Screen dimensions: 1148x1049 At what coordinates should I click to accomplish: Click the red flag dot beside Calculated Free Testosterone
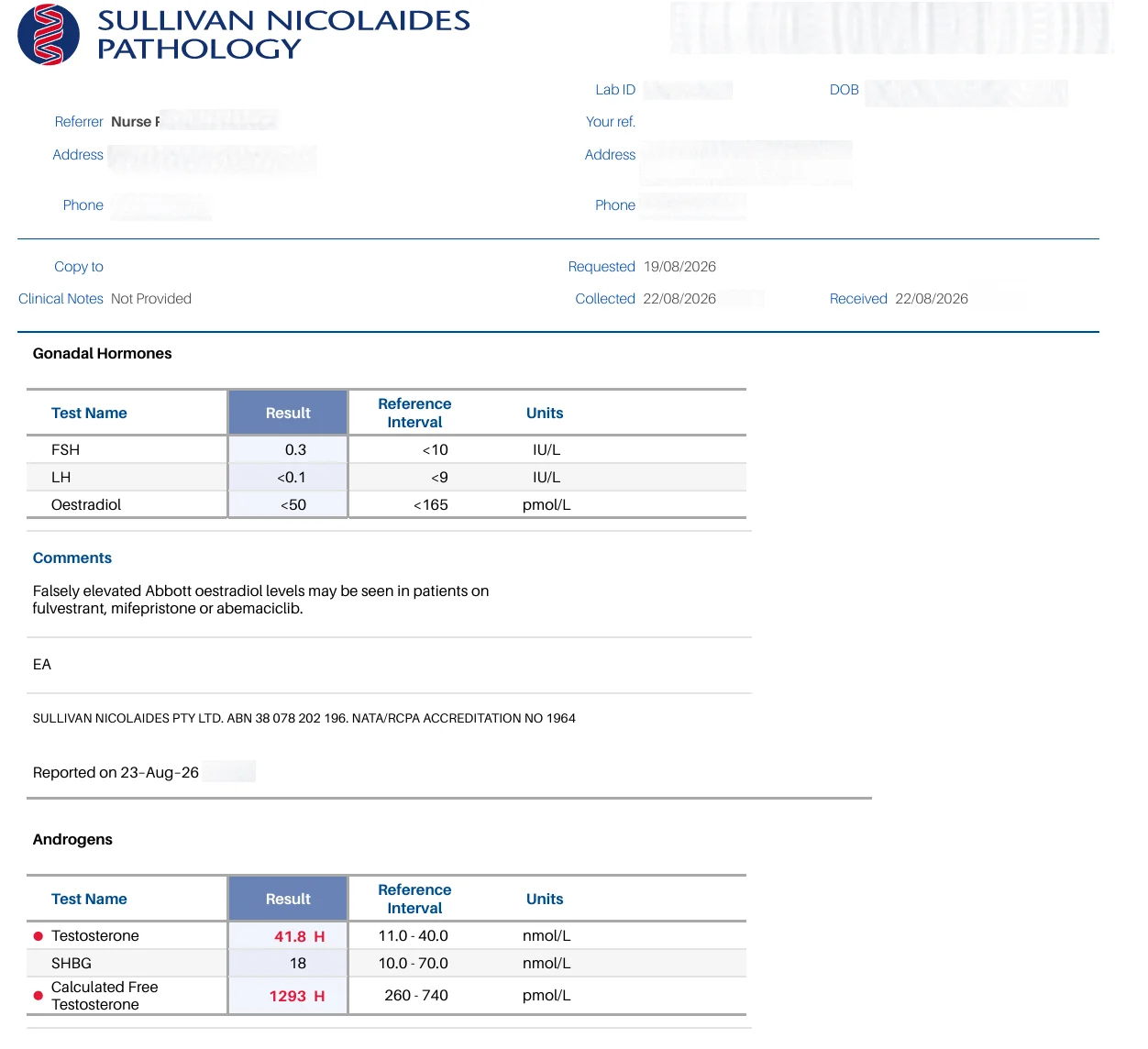(x=39, y=996)
